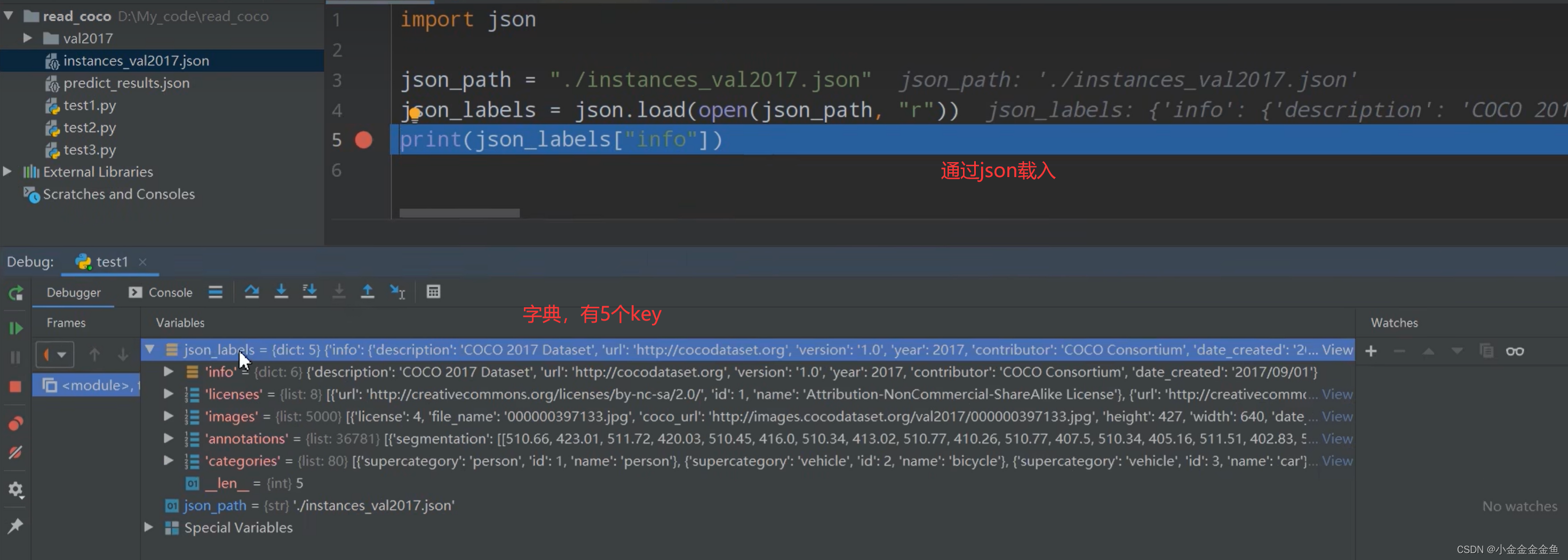Click line 3 json_path code
1568x560 pixels.
point(636,80)
